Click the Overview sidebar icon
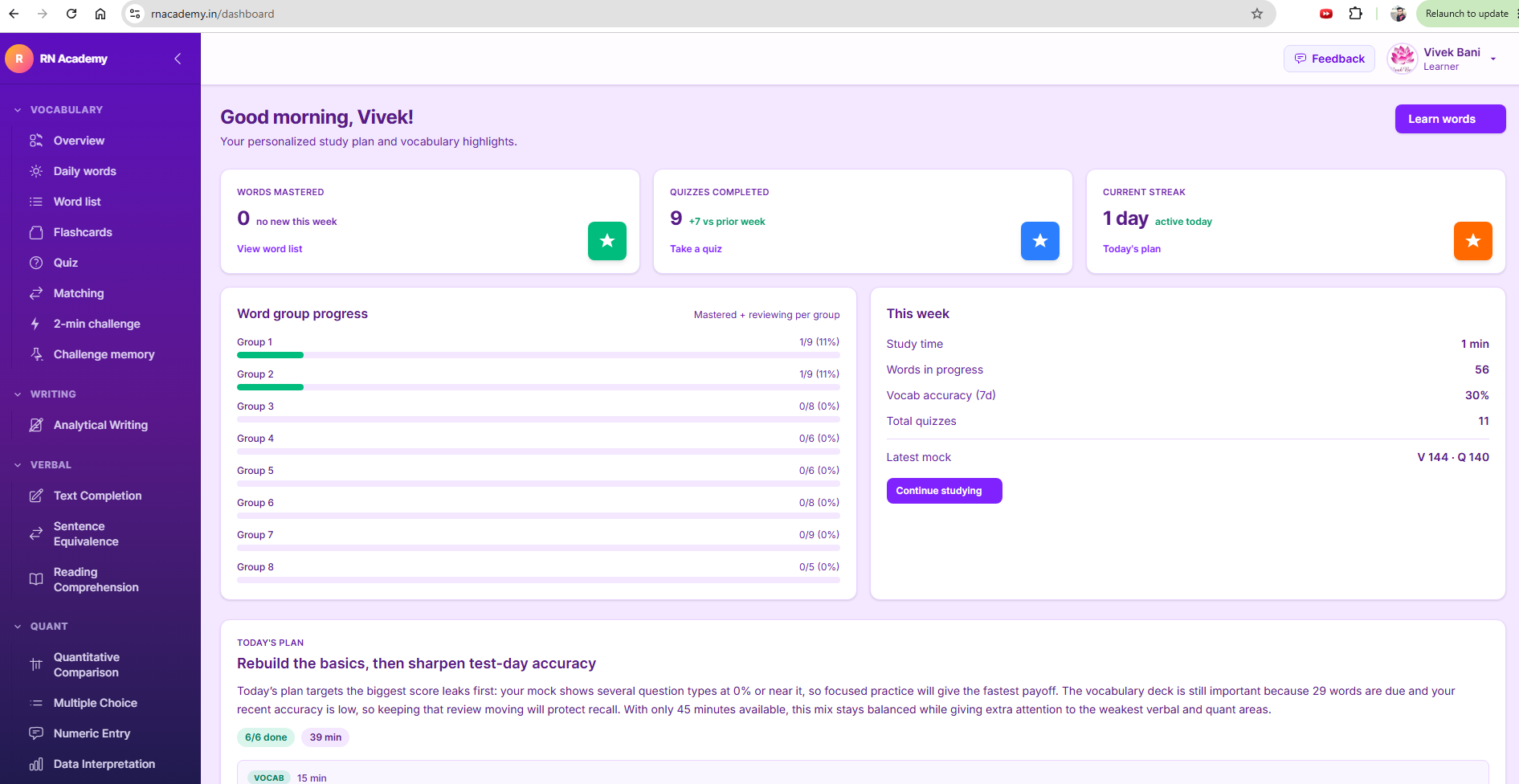This screenshot has height=784, width=1519. pyautogui.click(x=36, y=141)
